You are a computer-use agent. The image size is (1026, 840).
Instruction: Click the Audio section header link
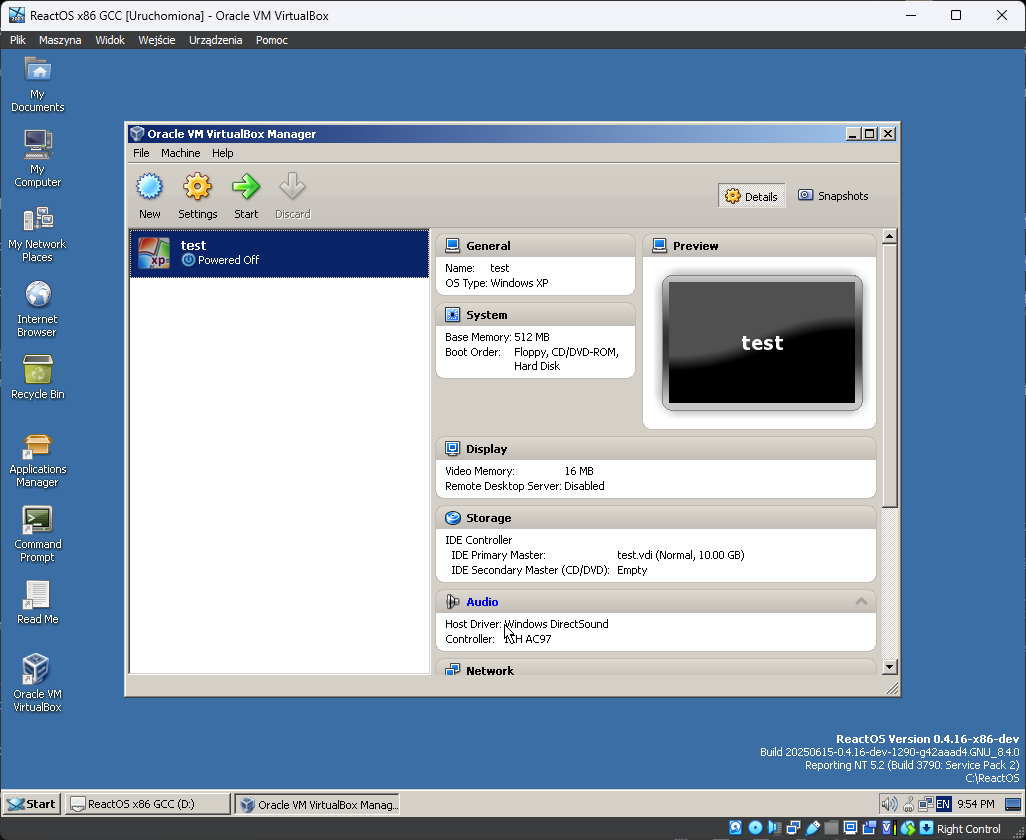(x=482, y=602)
